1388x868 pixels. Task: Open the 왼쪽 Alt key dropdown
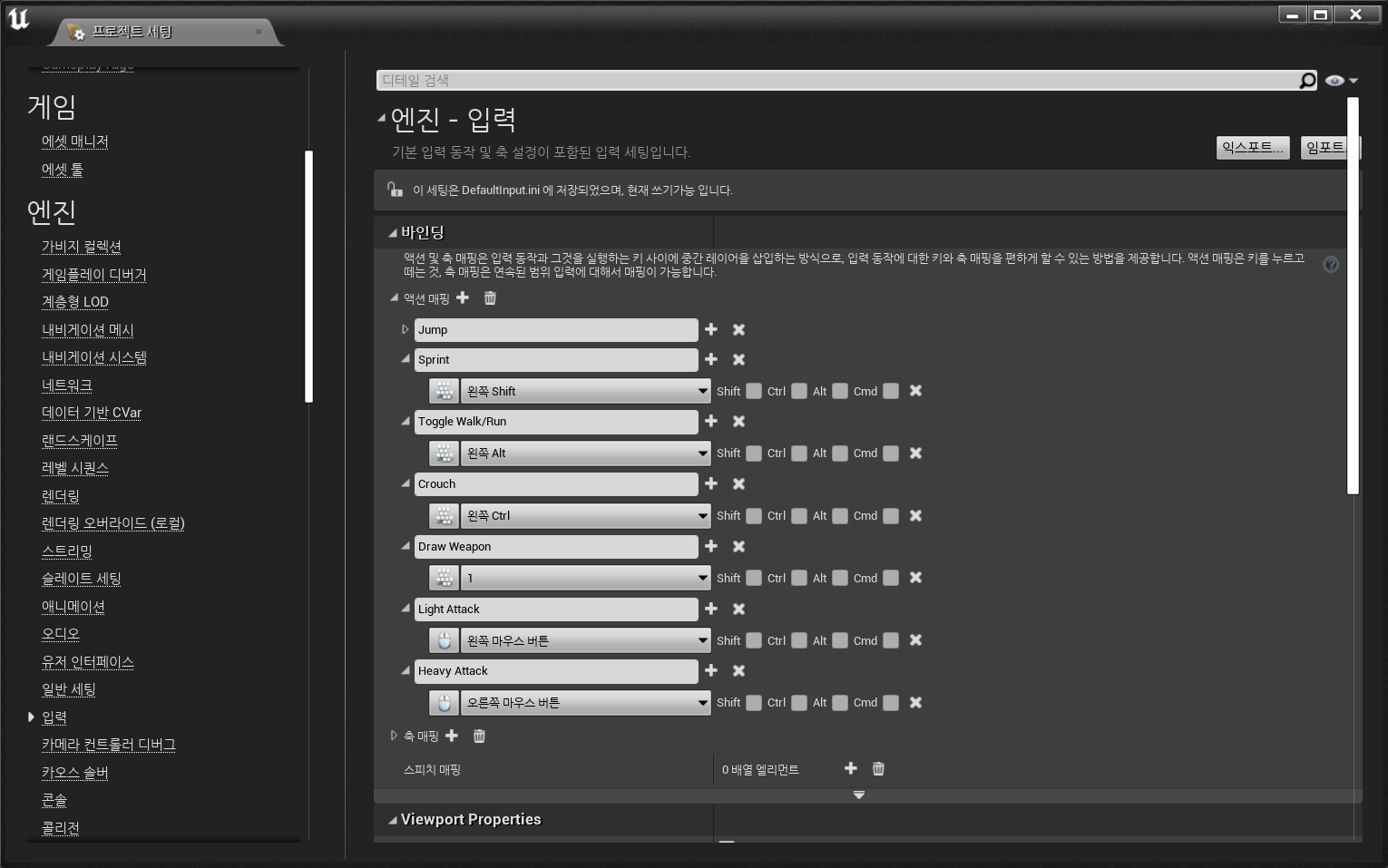point(586,453)
